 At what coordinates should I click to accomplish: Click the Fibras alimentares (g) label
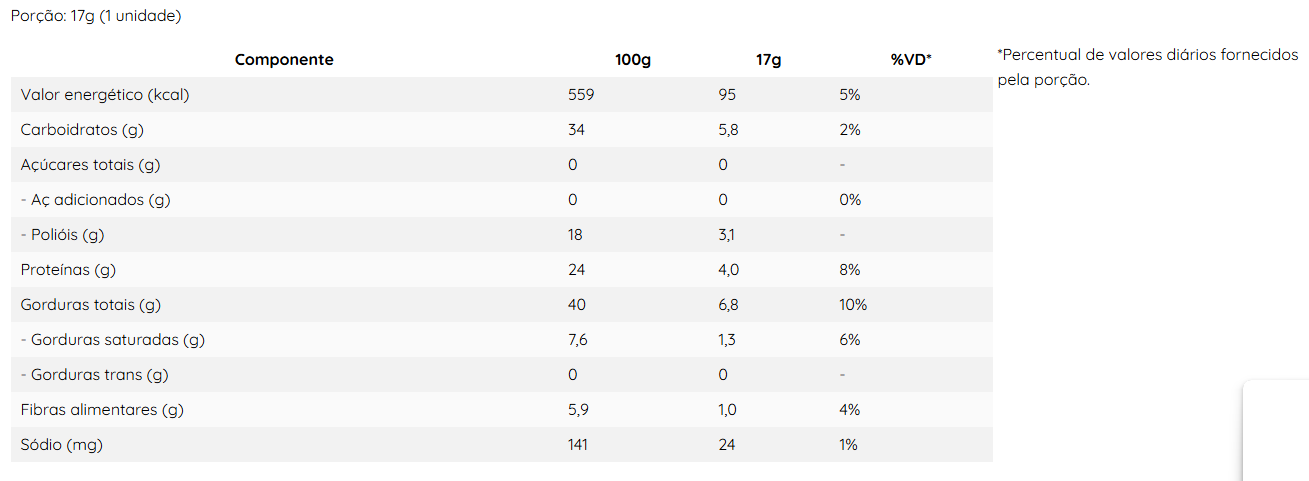pyautogui.click(x=102, y=410)
